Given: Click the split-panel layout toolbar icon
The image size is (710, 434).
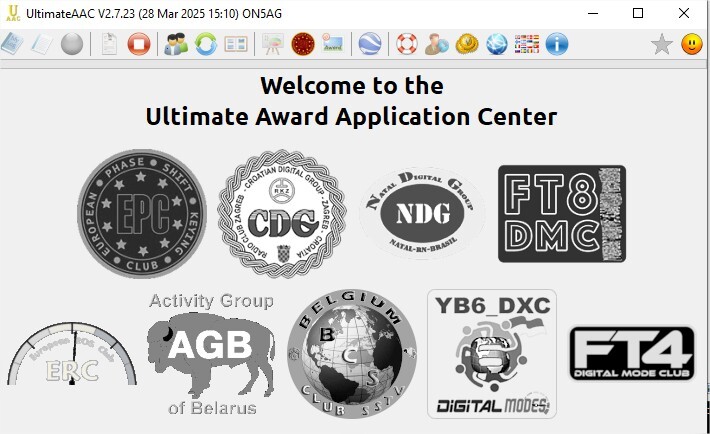Looking at the screenshot, I should pyautogui.click(x=236, y=44).
